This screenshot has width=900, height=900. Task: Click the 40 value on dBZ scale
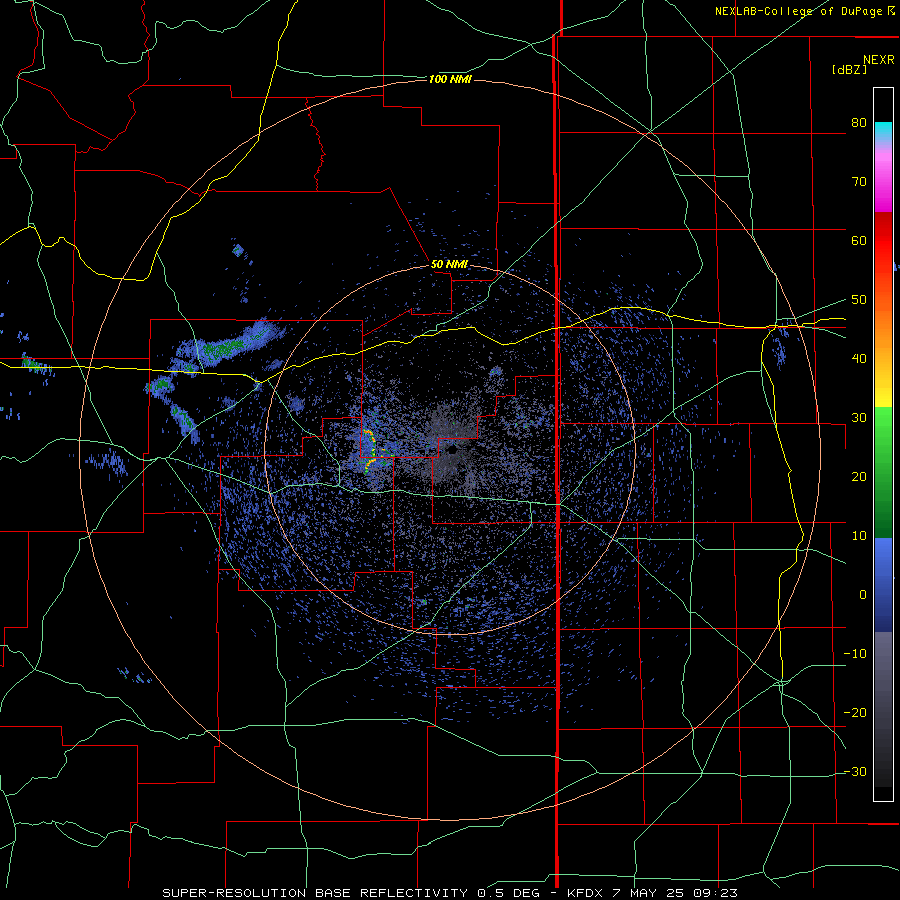(x=859, y=359)
